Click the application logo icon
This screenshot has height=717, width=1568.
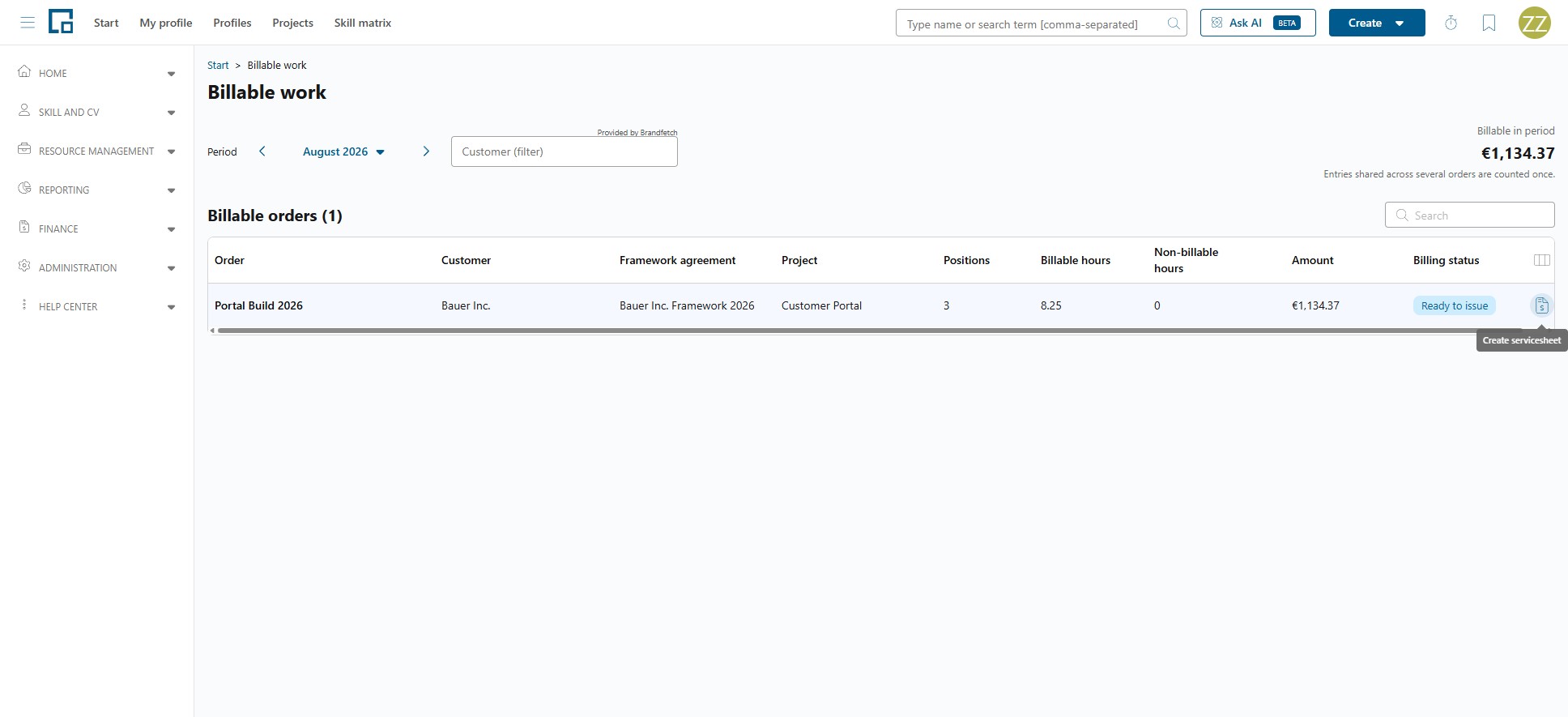pos(61,22)
